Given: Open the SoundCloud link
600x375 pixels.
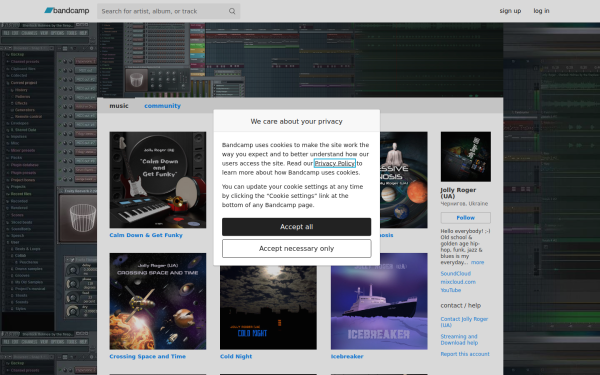Looking at the screenshot, I should click(455, 274).
